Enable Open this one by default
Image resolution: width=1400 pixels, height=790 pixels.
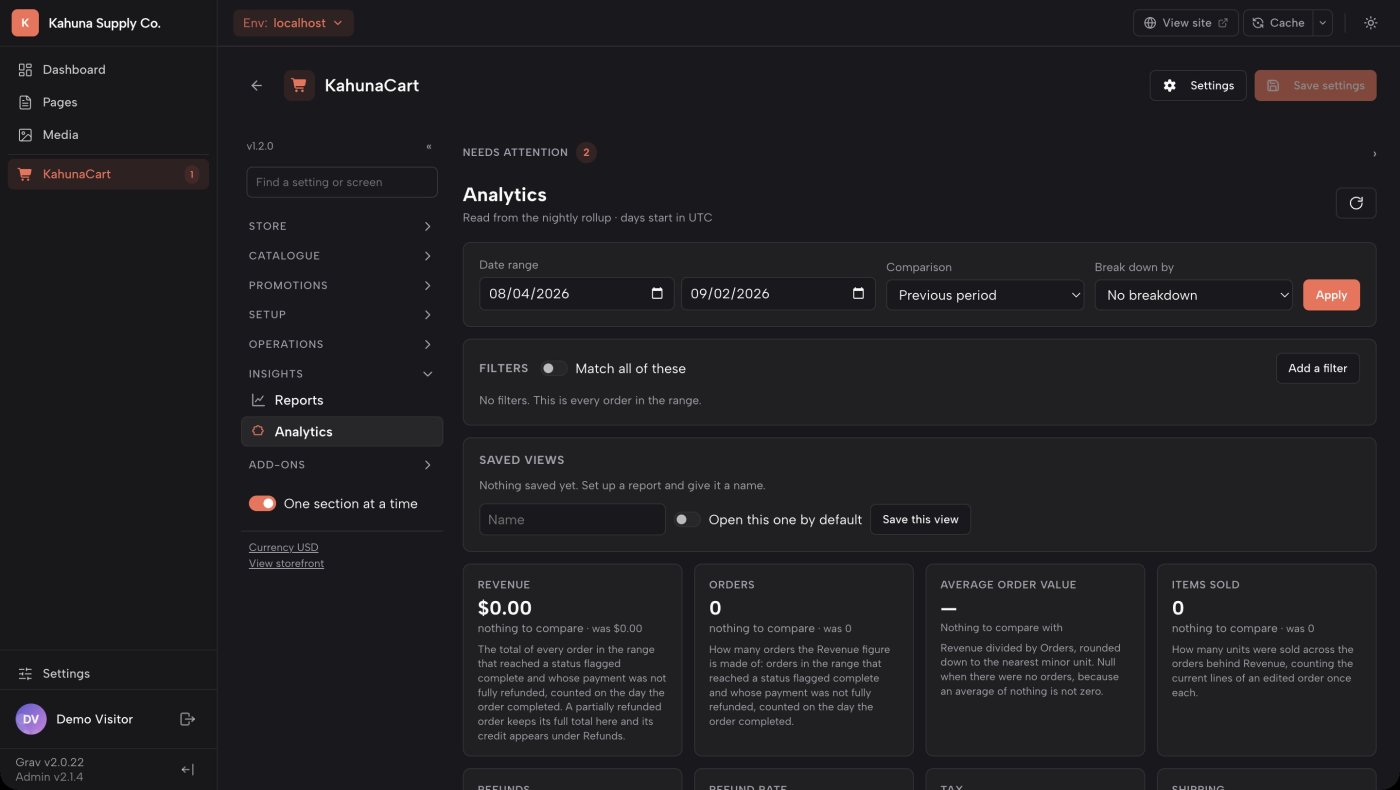click(687, 519)
